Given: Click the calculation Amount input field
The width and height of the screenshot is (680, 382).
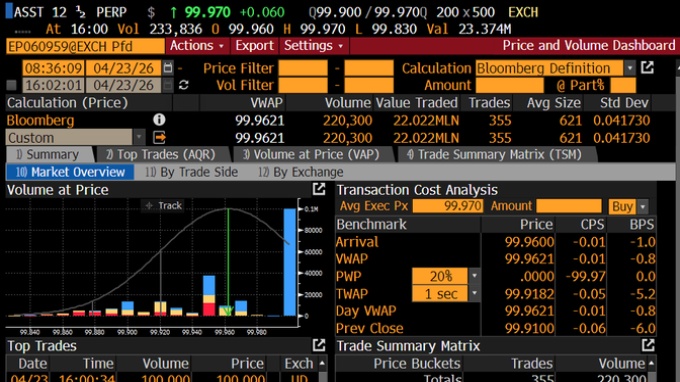Looking at the screenshot, I should coord(510,85).
